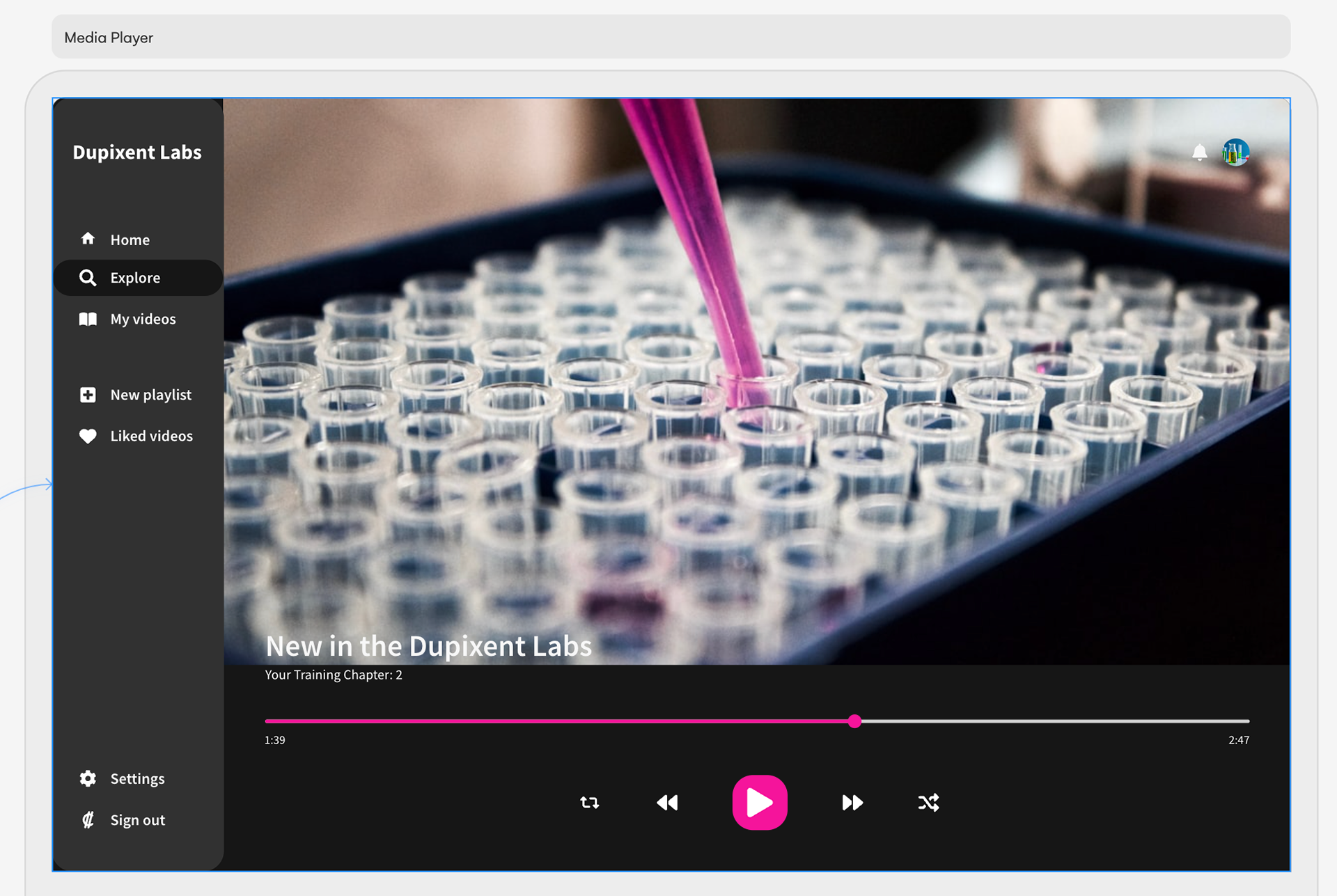Click the title New in the Dupixent Labs

click(428, 646)
